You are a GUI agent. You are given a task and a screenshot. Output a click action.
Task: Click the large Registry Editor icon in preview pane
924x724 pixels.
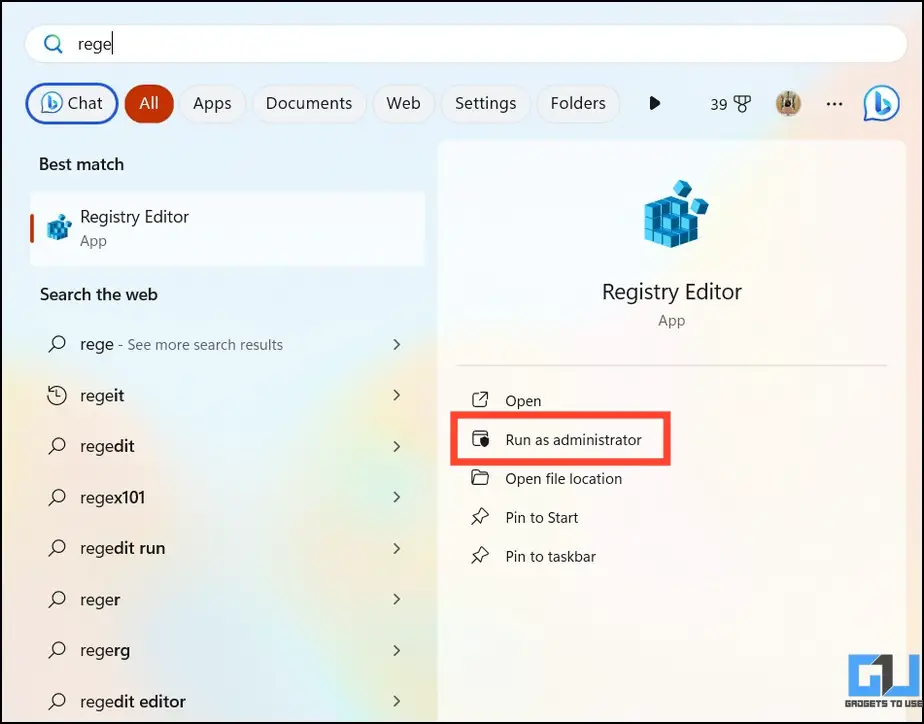click(x=675, y=213)
